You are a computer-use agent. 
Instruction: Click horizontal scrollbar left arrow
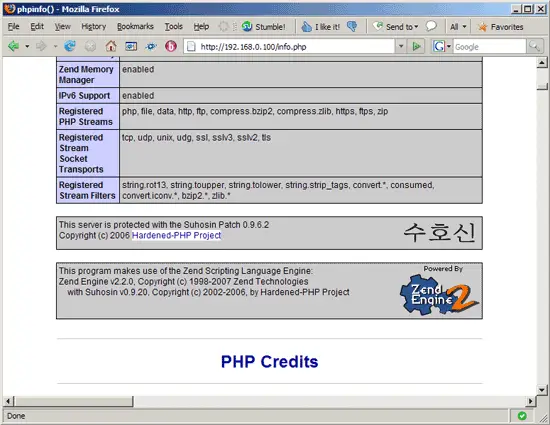tap(8, 401)
